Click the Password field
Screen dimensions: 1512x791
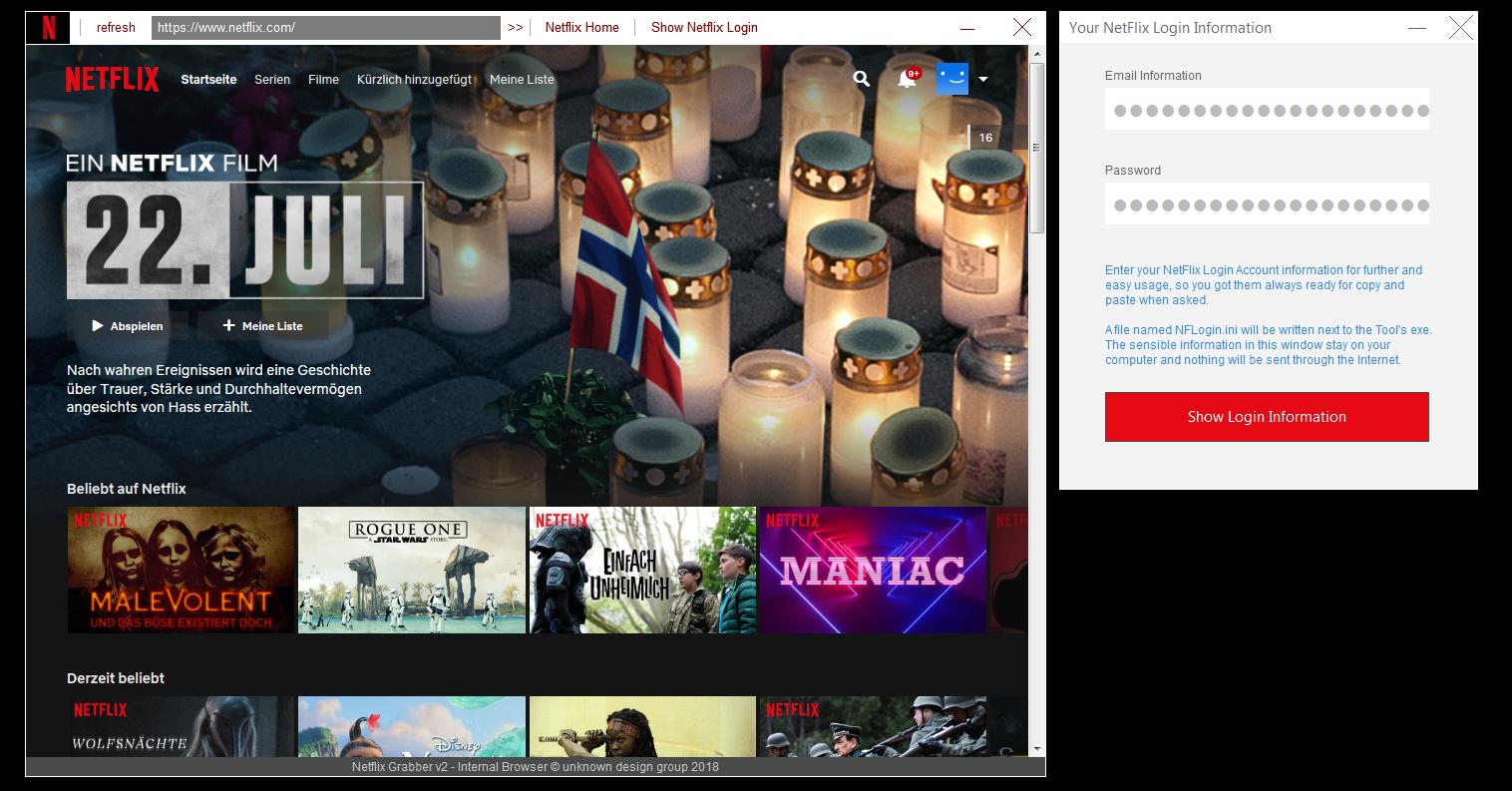pyautogui.click(x=1267, y=204)
